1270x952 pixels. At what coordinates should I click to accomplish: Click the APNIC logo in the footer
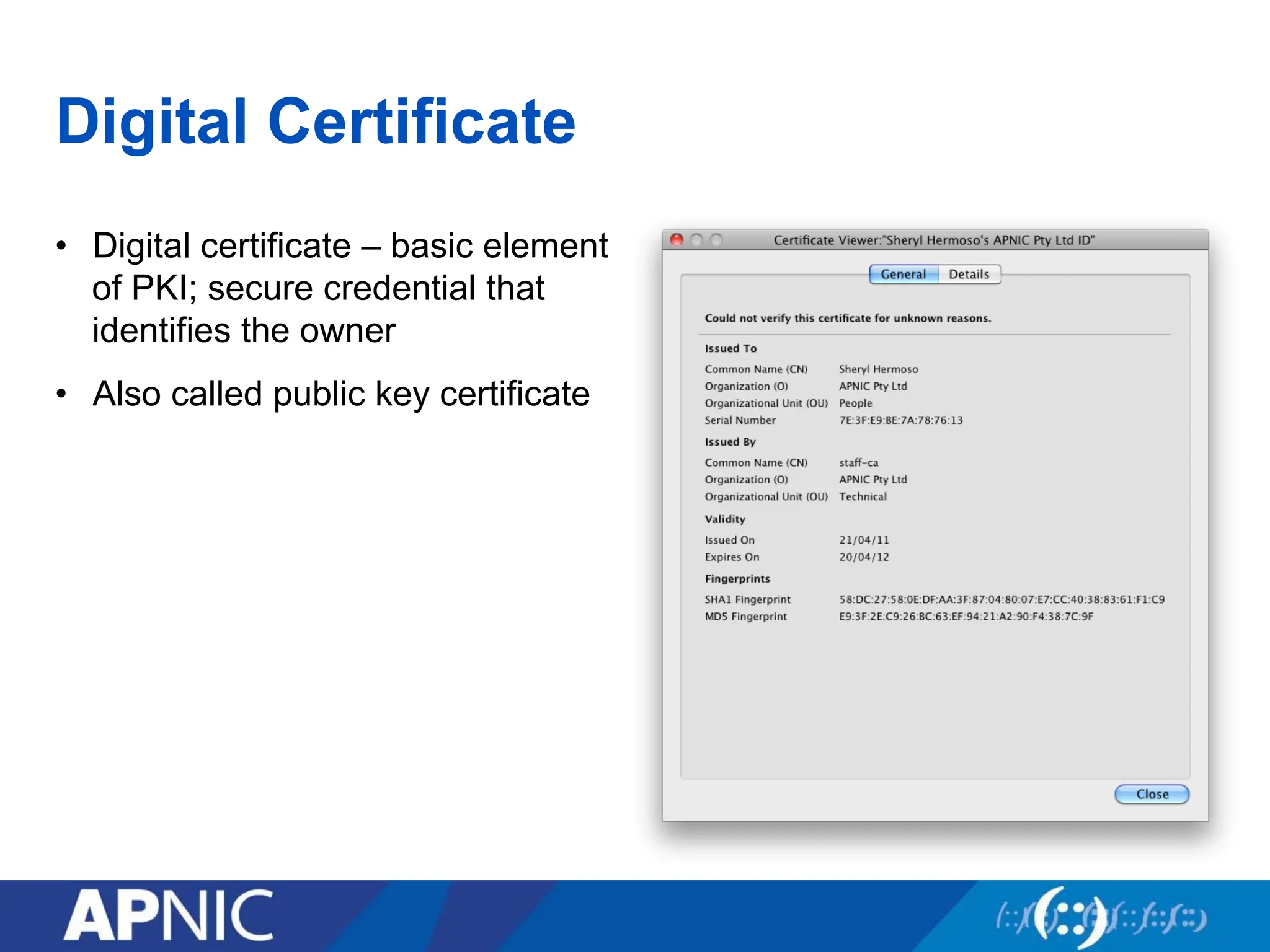[x=168, y=915]
